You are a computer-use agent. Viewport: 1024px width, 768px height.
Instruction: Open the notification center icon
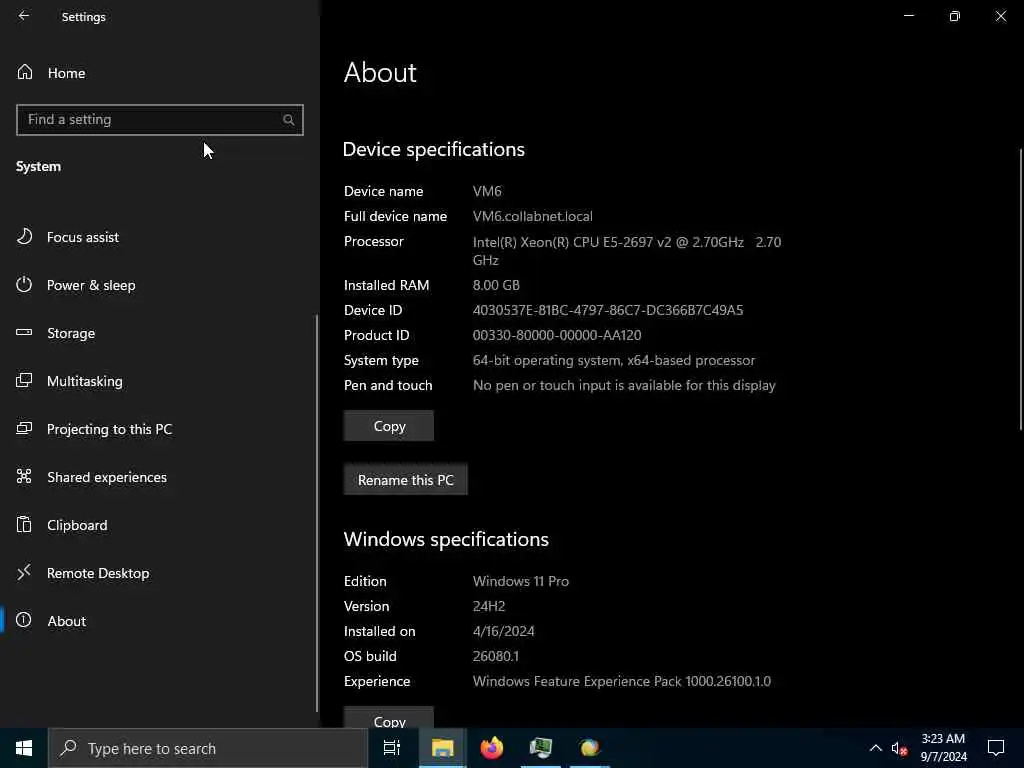click(x=996, y=748)
